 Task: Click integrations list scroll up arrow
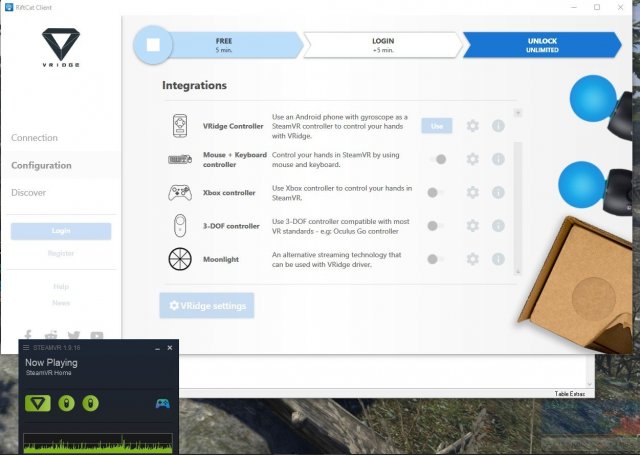click(518, 113)
